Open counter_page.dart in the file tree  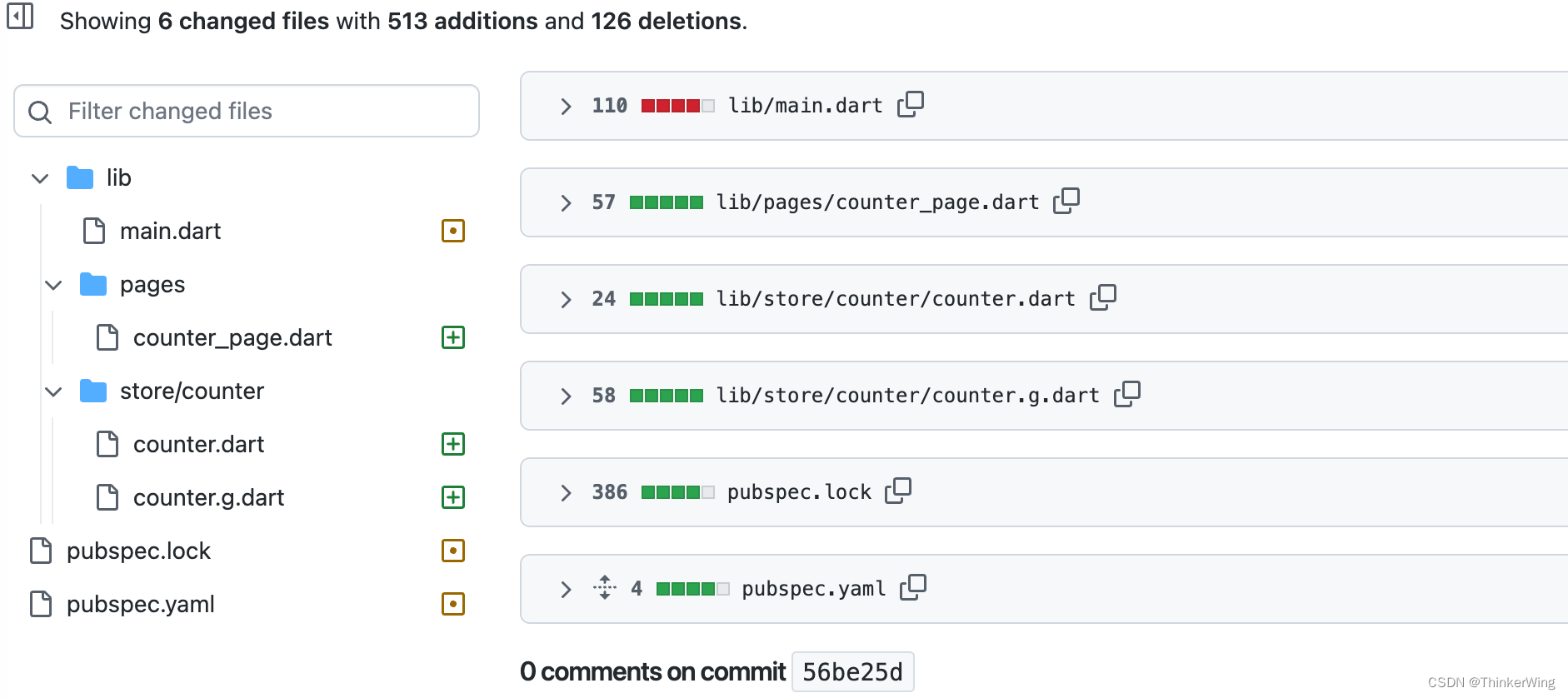click(x=232, y=337)
